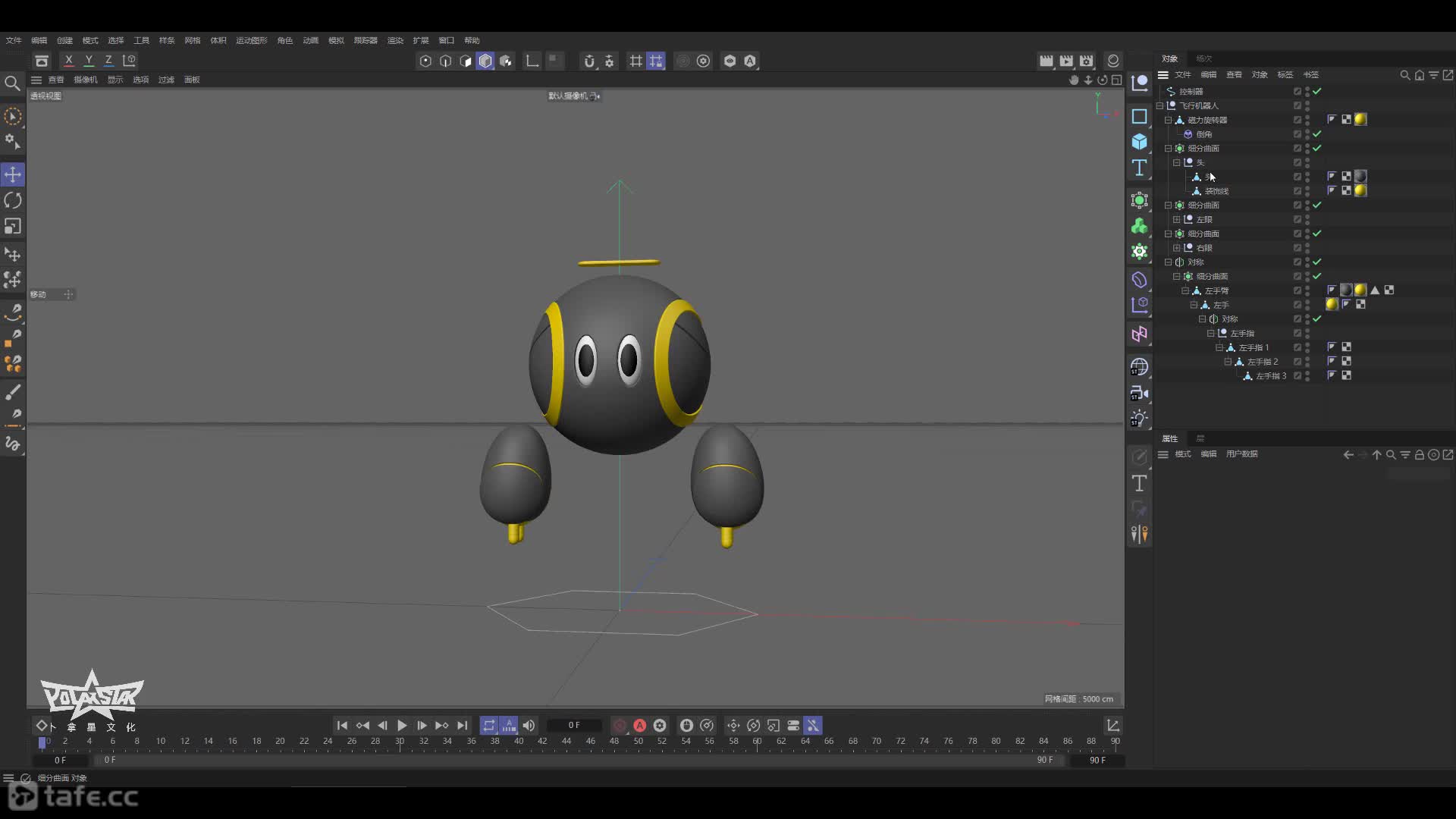Open render settings clapperboard with gear
The image size is (1456, 819).
coord(1087,61)
